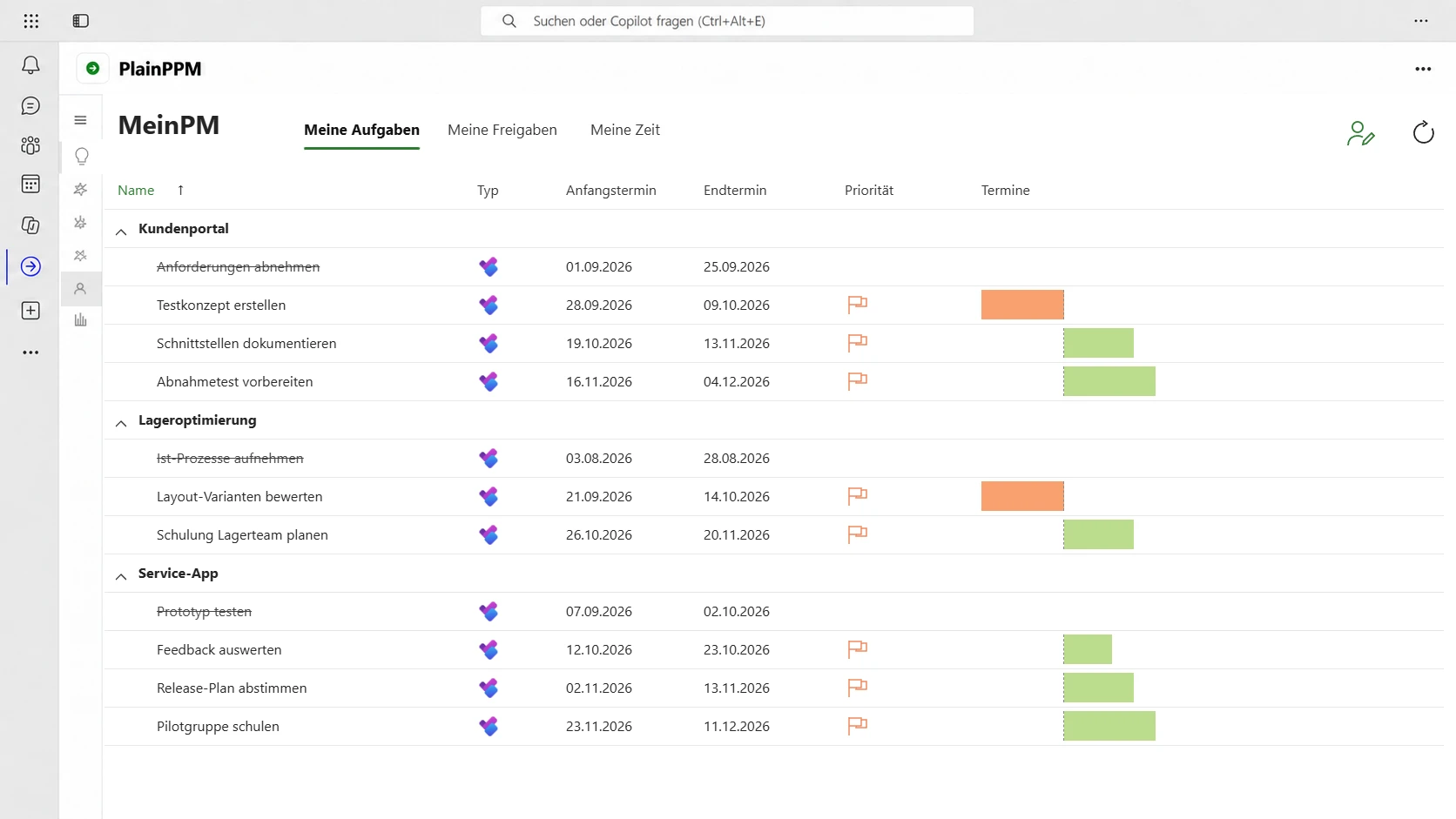Image resolution: width=1456 pixels, height=819 pixels.
Task: Click the add apps plus icon
Action: pyautogui.click(x=30, y=311)
